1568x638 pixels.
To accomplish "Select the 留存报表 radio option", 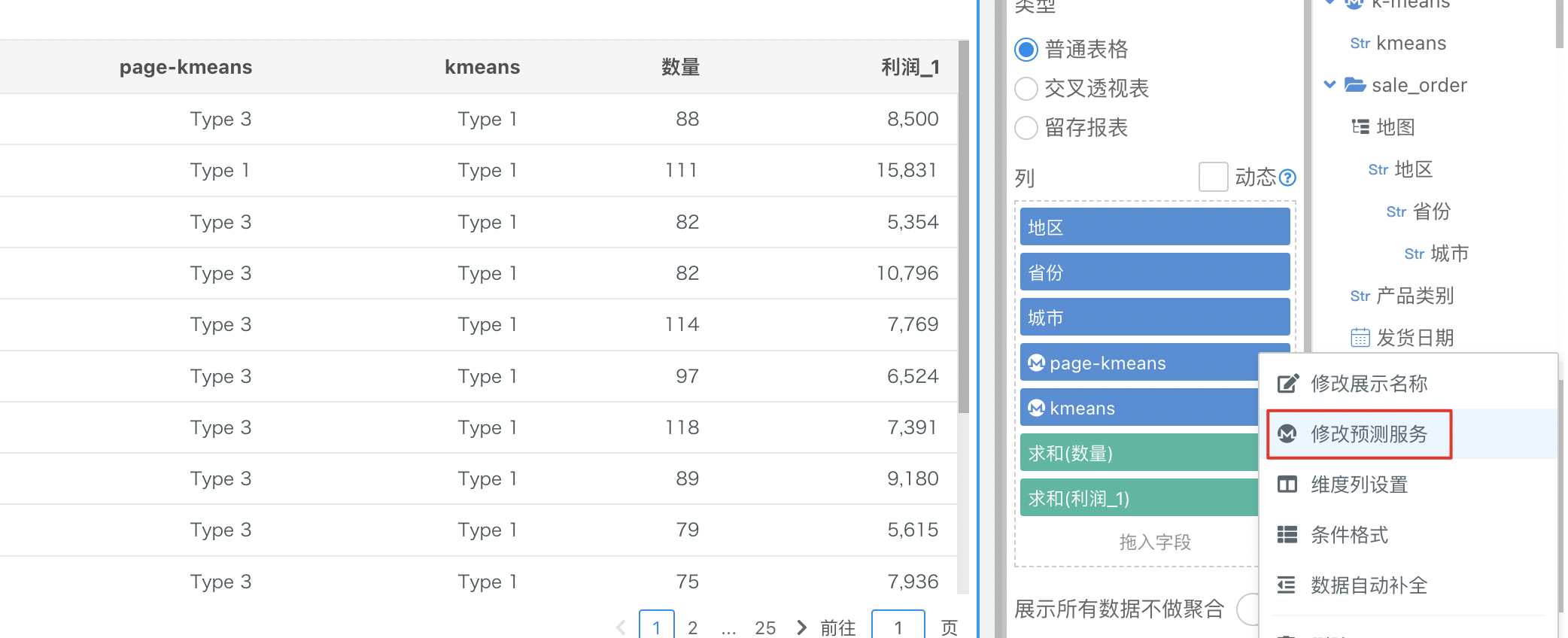I will [1026, 128].
